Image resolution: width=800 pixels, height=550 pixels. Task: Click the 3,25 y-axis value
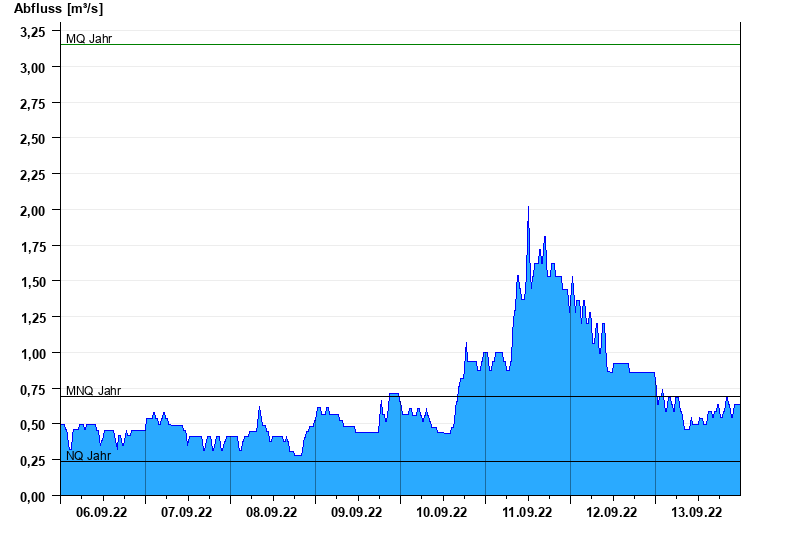[33, 32]
